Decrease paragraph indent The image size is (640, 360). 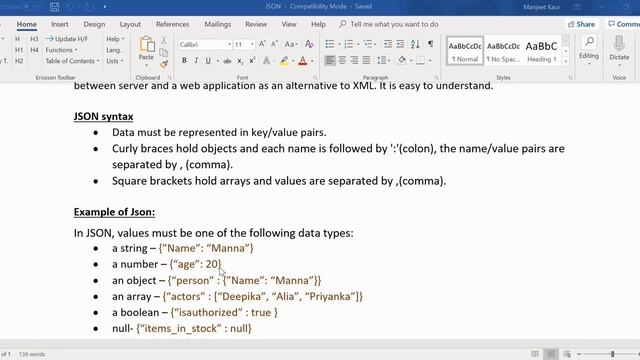(x=388, y=44)
